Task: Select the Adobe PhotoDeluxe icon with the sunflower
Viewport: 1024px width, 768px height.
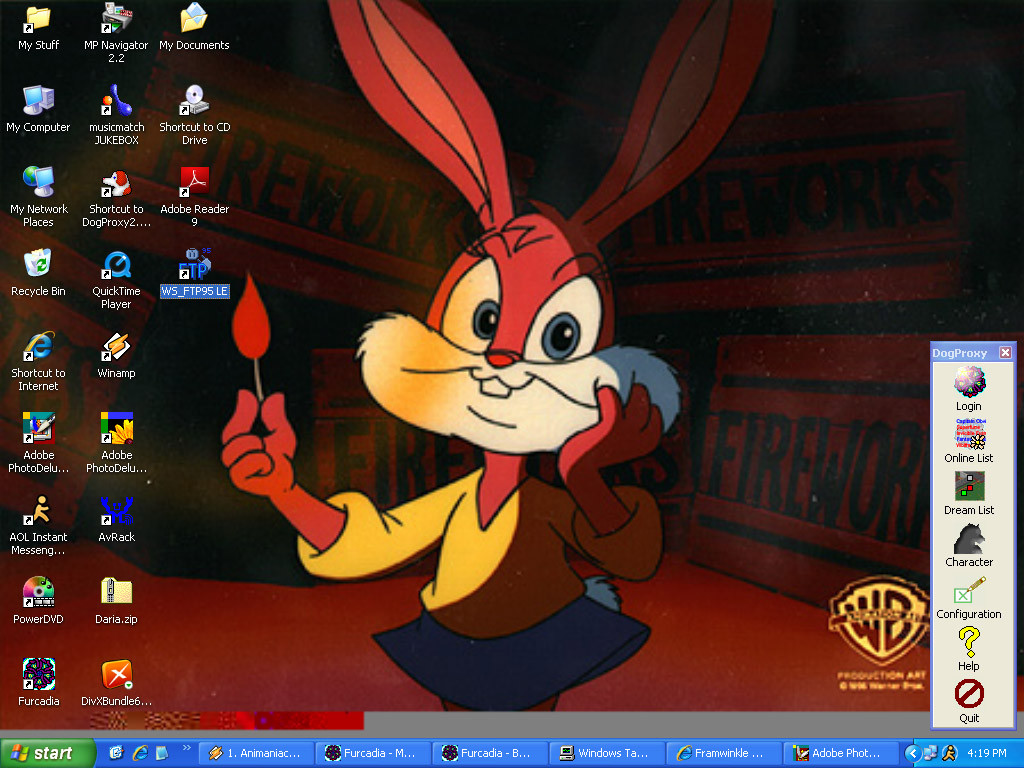Action: point(116,443)
